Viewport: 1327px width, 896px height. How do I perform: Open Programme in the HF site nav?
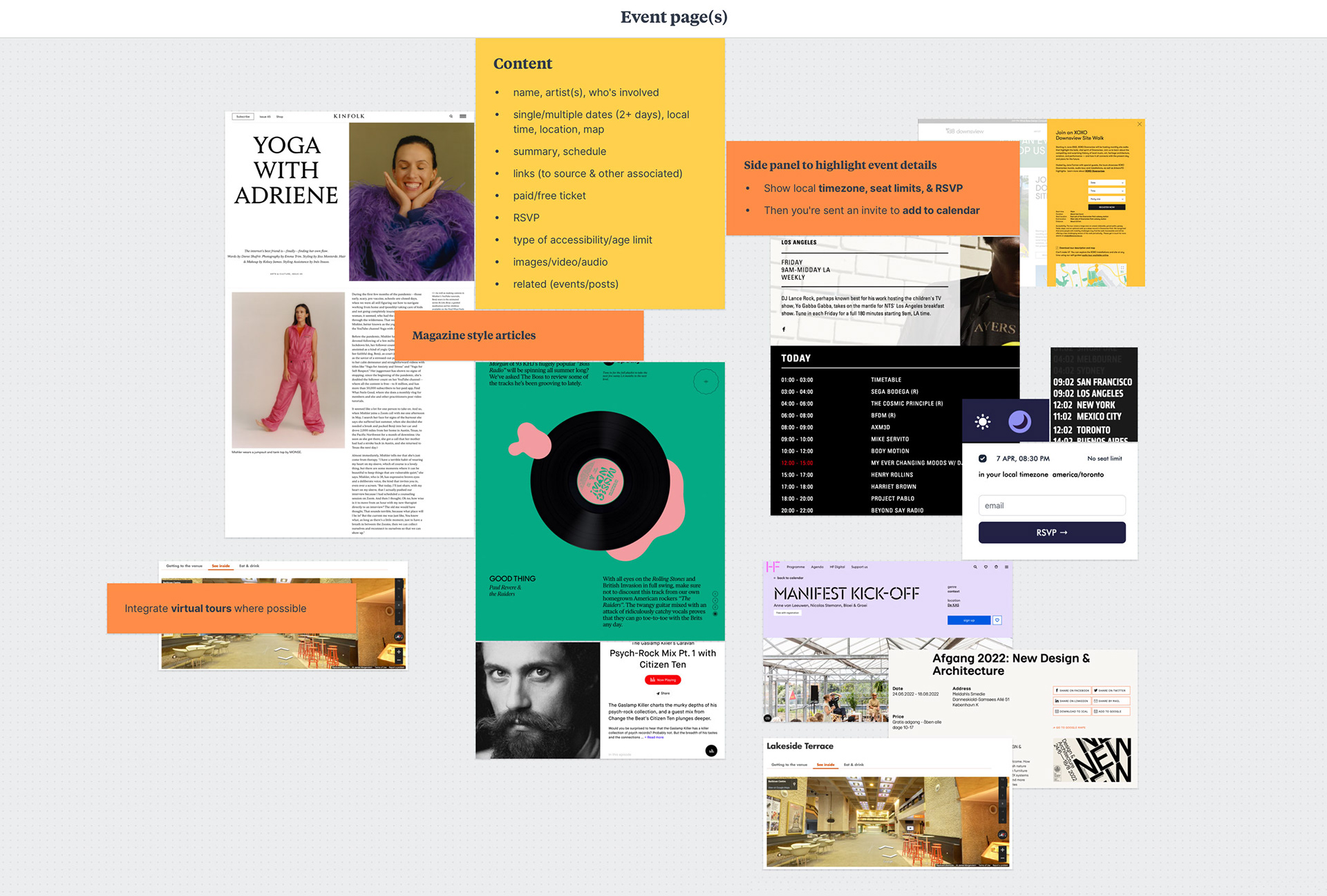tap(796, 567)
